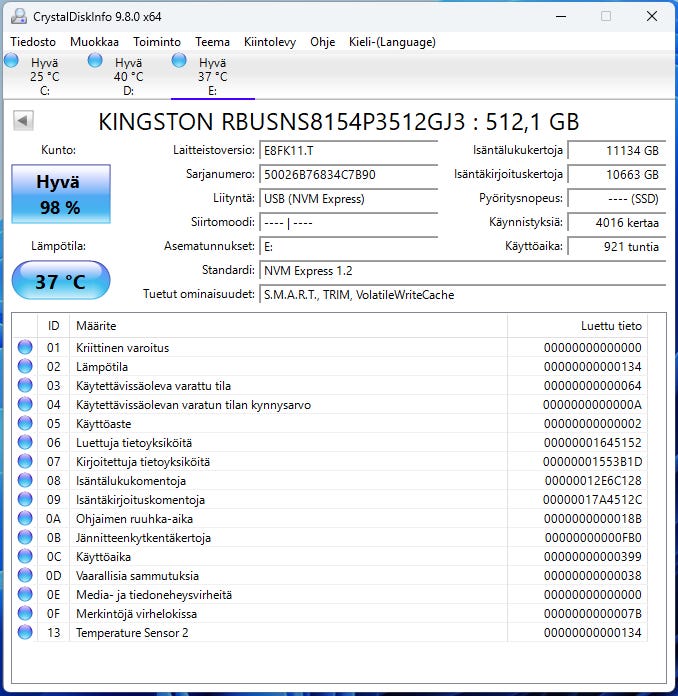Open the Tiedosto menu
Image resolution: width=678 pixels, height=696 pixels.
[33, 42]
